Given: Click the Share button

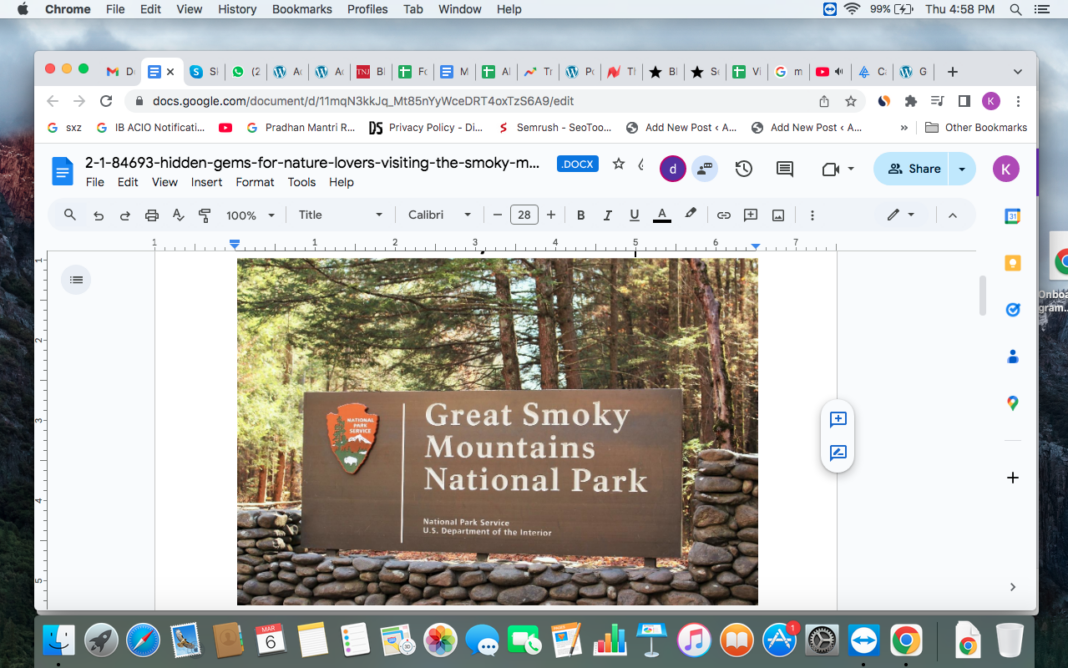Looking at the screenshot, I should [x=914, y=169].
